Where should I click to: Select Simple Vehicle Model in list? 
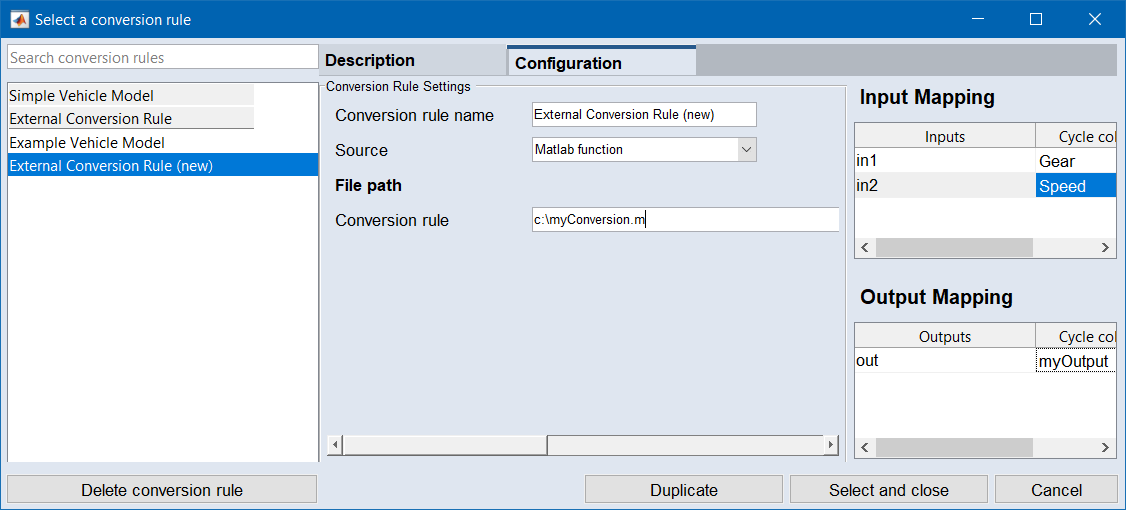[x=82, y=96]
